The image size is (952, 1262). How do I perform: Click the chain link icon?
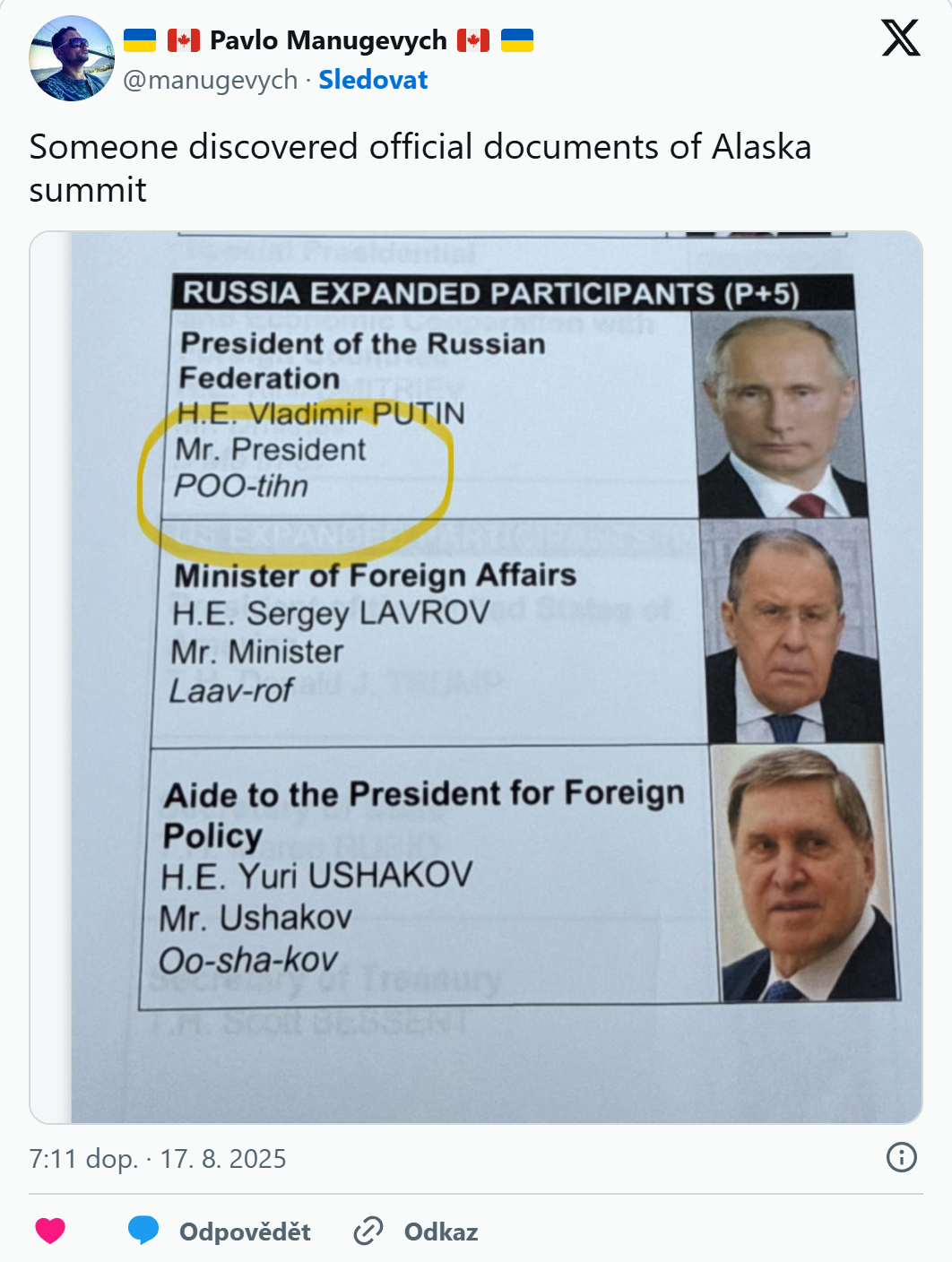(368, 1231)
